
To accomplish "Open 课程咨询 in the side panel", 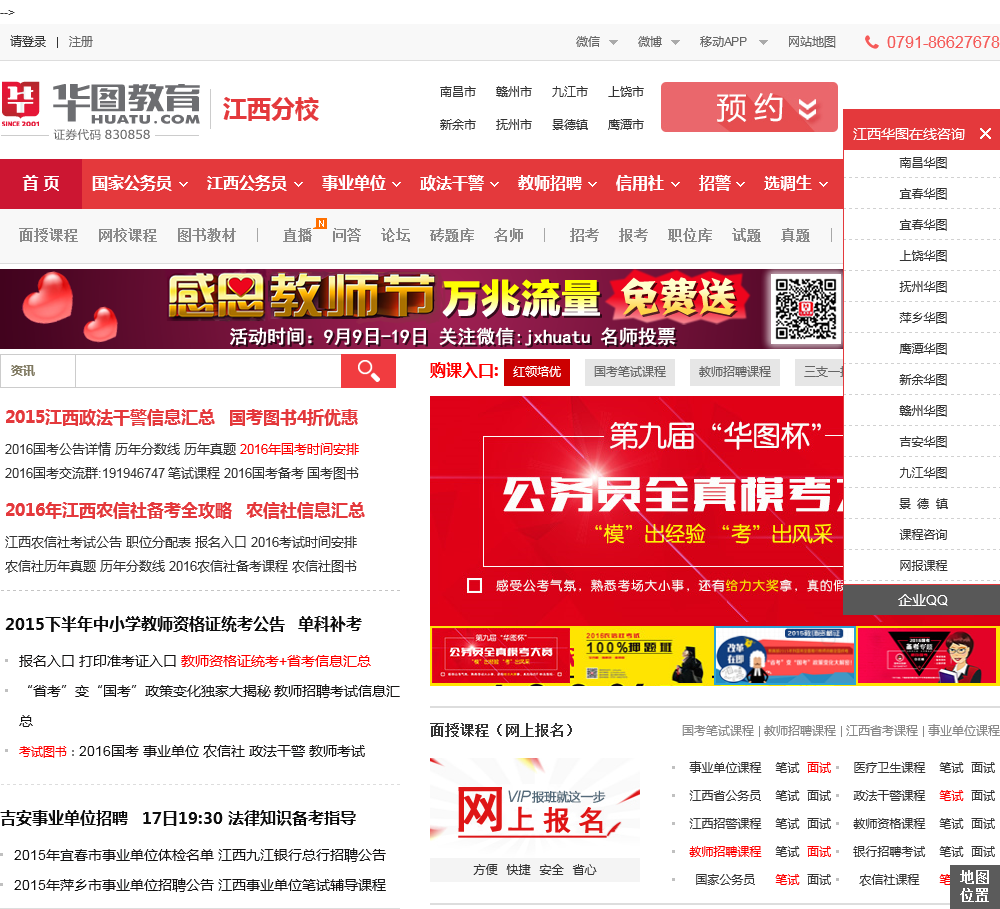I will click(923, 535).
